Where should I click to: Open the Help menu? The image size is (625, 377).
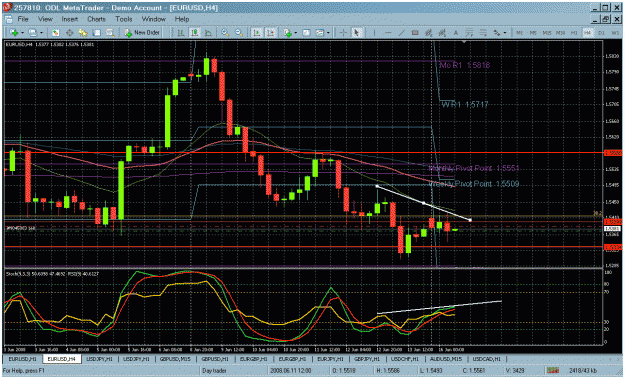182,19
